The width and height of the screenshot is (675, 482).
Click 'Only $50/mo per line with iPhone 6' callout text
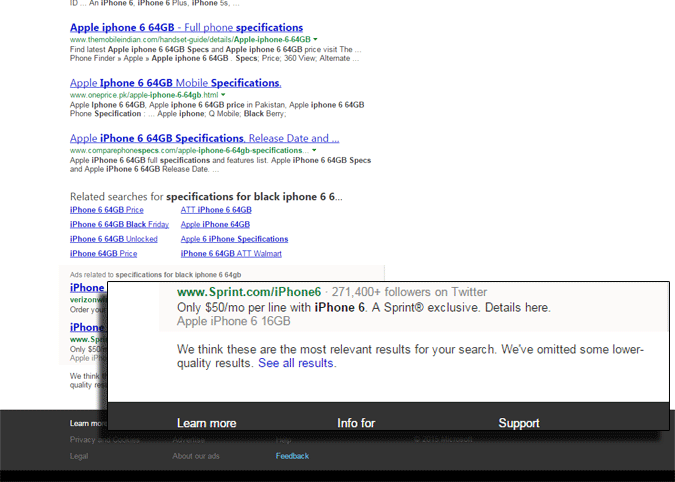coord(364,307)
